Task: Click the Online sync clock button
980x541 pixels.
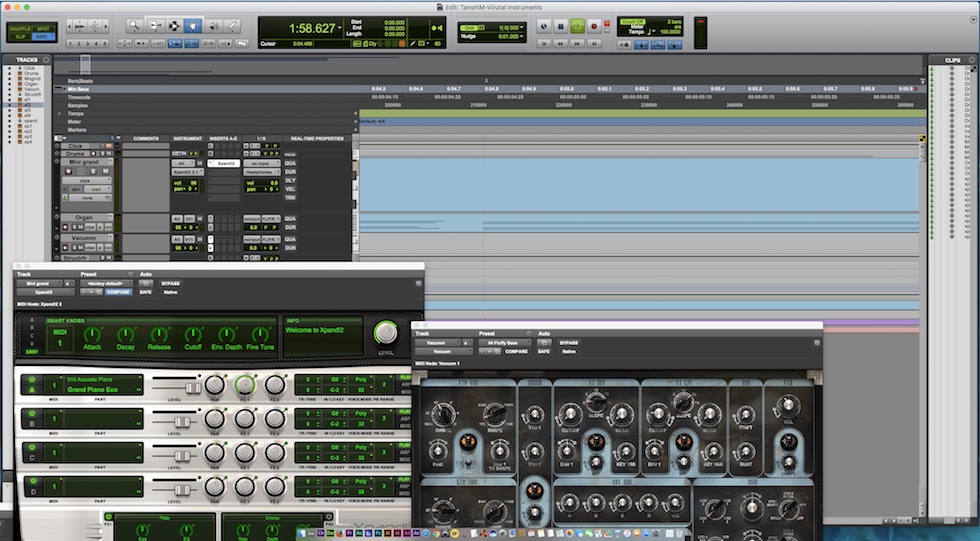Action: [544, 26]
